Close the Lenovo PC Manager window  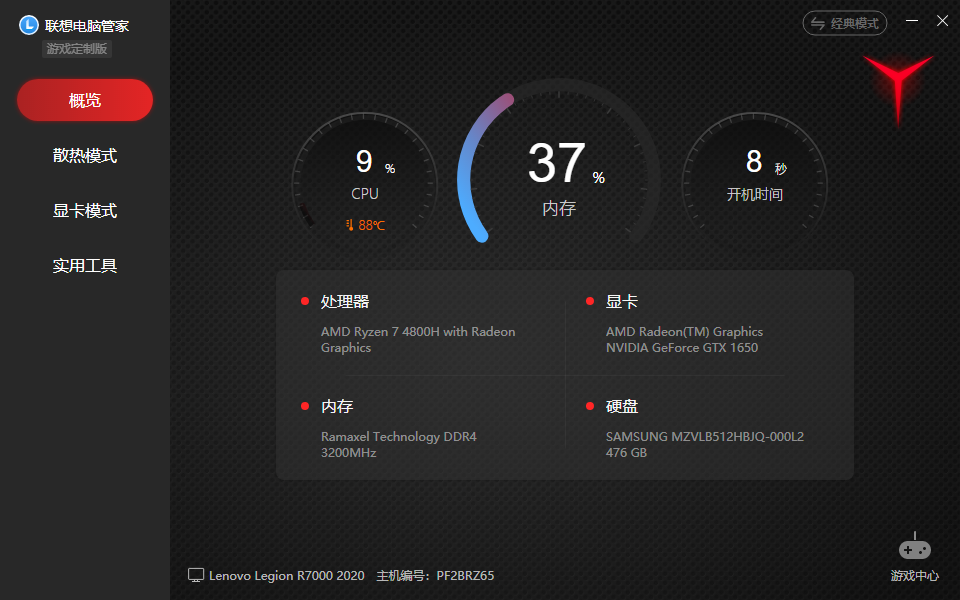(942, 21)
